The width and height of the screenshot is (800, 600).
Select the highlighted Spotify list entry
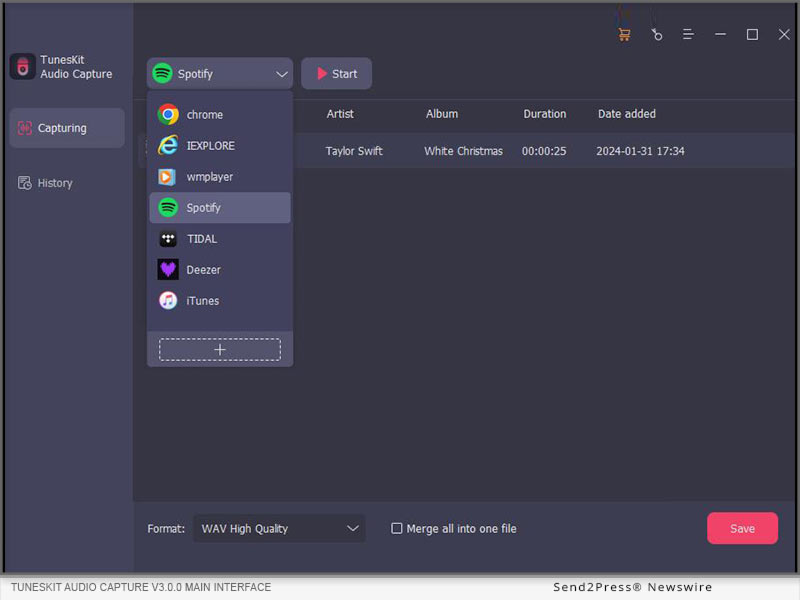219,208
